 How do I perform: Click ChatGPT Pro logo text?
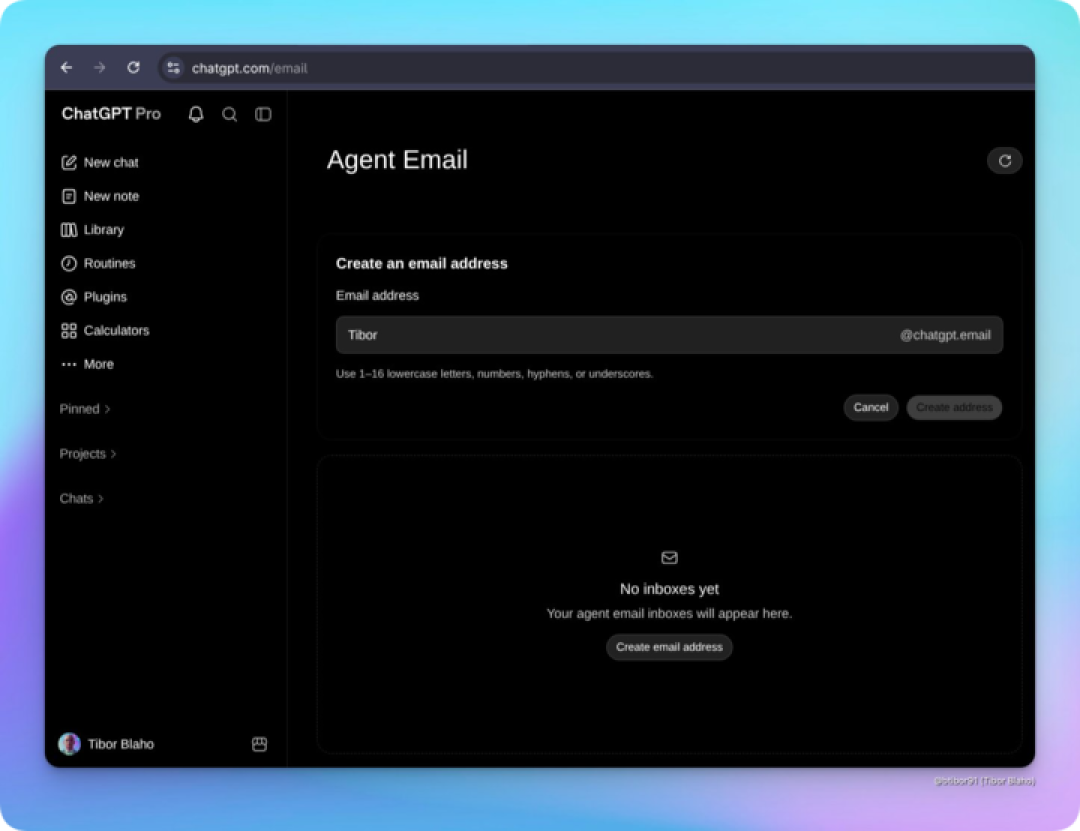[111, 114]
